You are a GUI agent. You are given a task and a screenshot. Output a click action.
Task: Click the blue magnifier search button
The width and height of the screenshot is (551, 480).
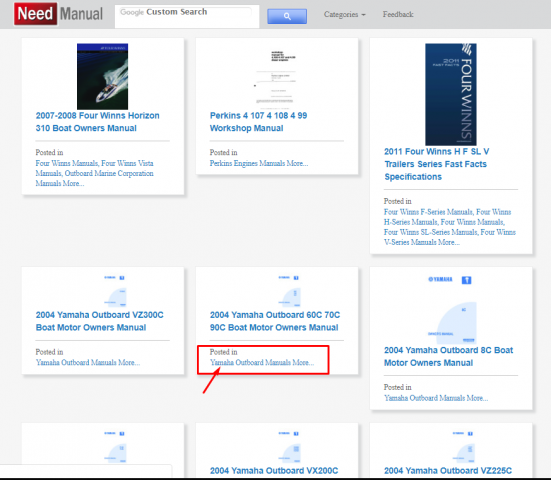(x=287, y=16)
